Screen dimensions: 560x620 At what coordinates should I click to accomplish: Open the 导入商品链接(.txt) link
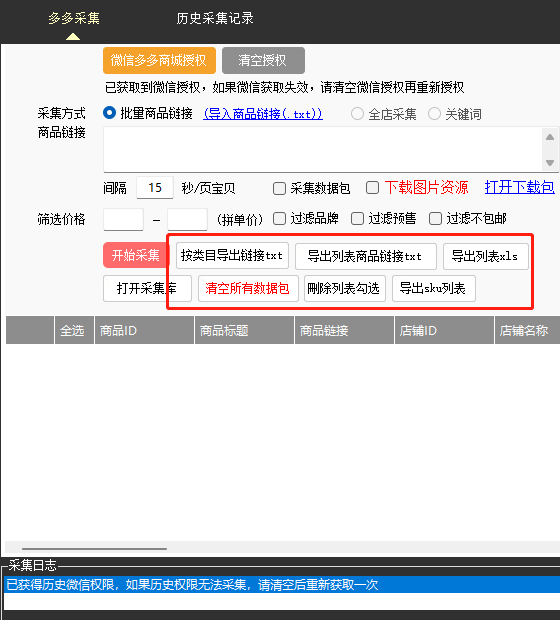click(x=263, y=114)
